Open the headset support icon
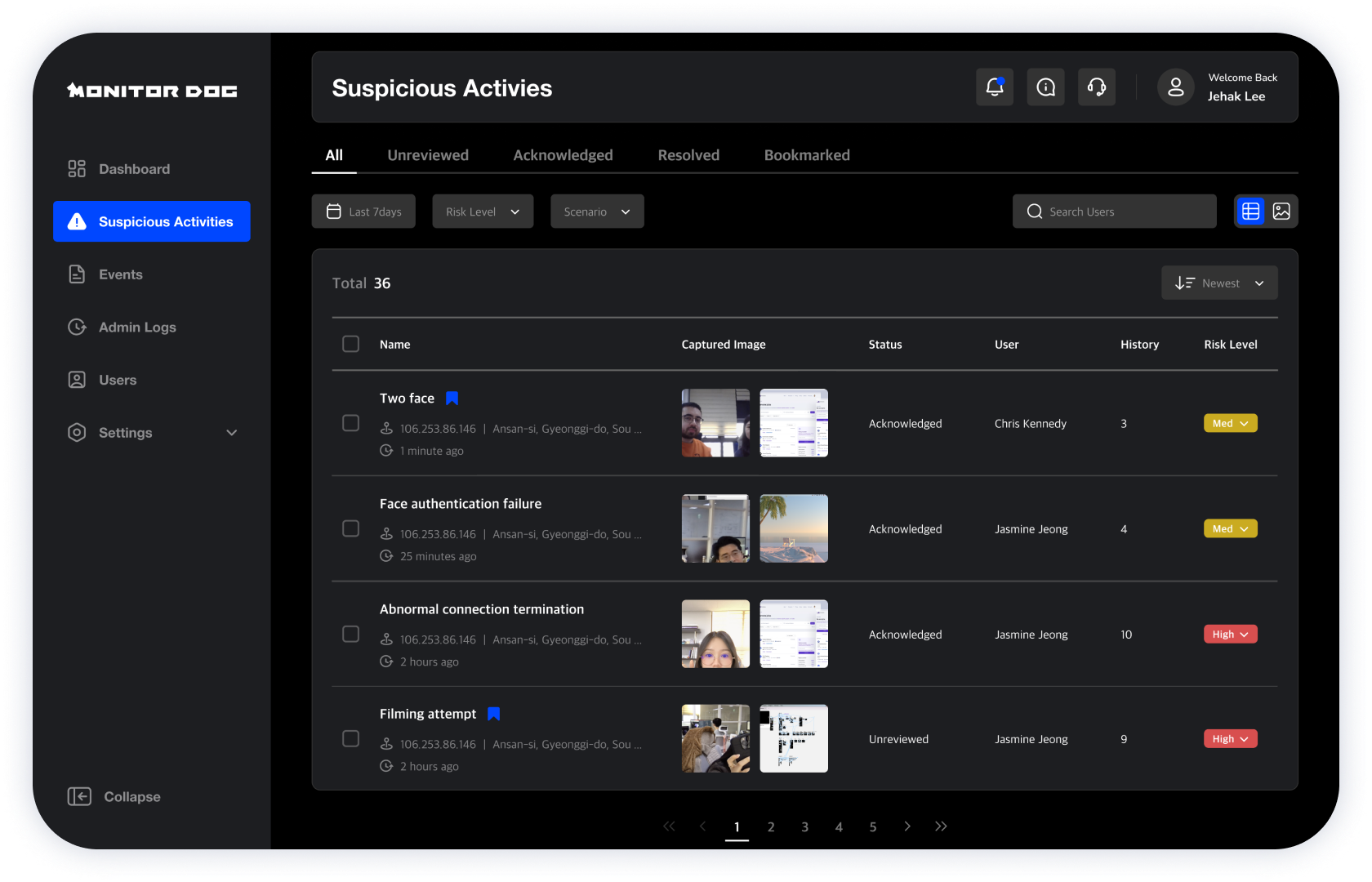 [x=1097, y=87]
